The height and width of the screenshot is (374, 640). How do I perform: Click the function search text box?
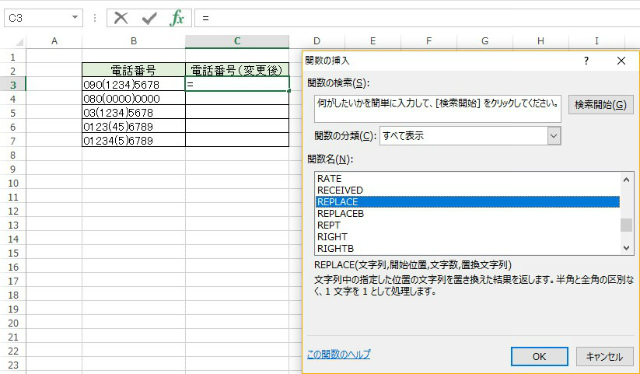pyautogui.click(x=438, y=109)
